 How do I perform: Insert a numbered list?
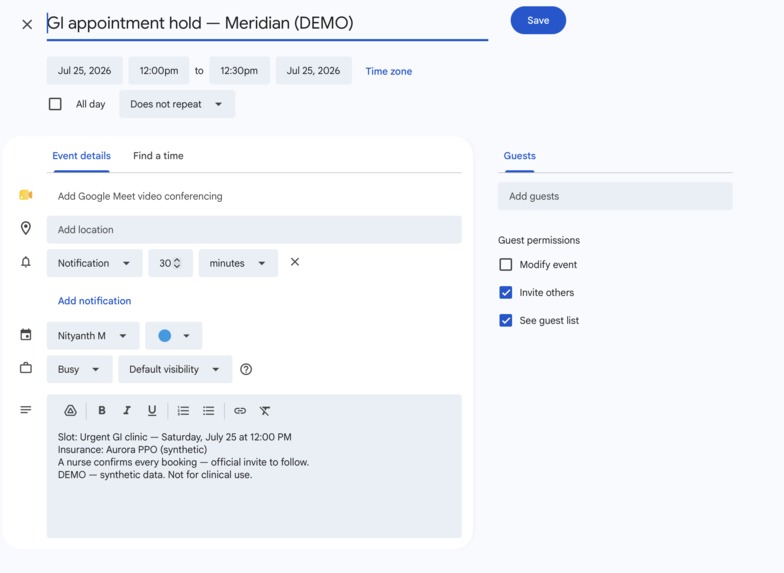point(183,410)
